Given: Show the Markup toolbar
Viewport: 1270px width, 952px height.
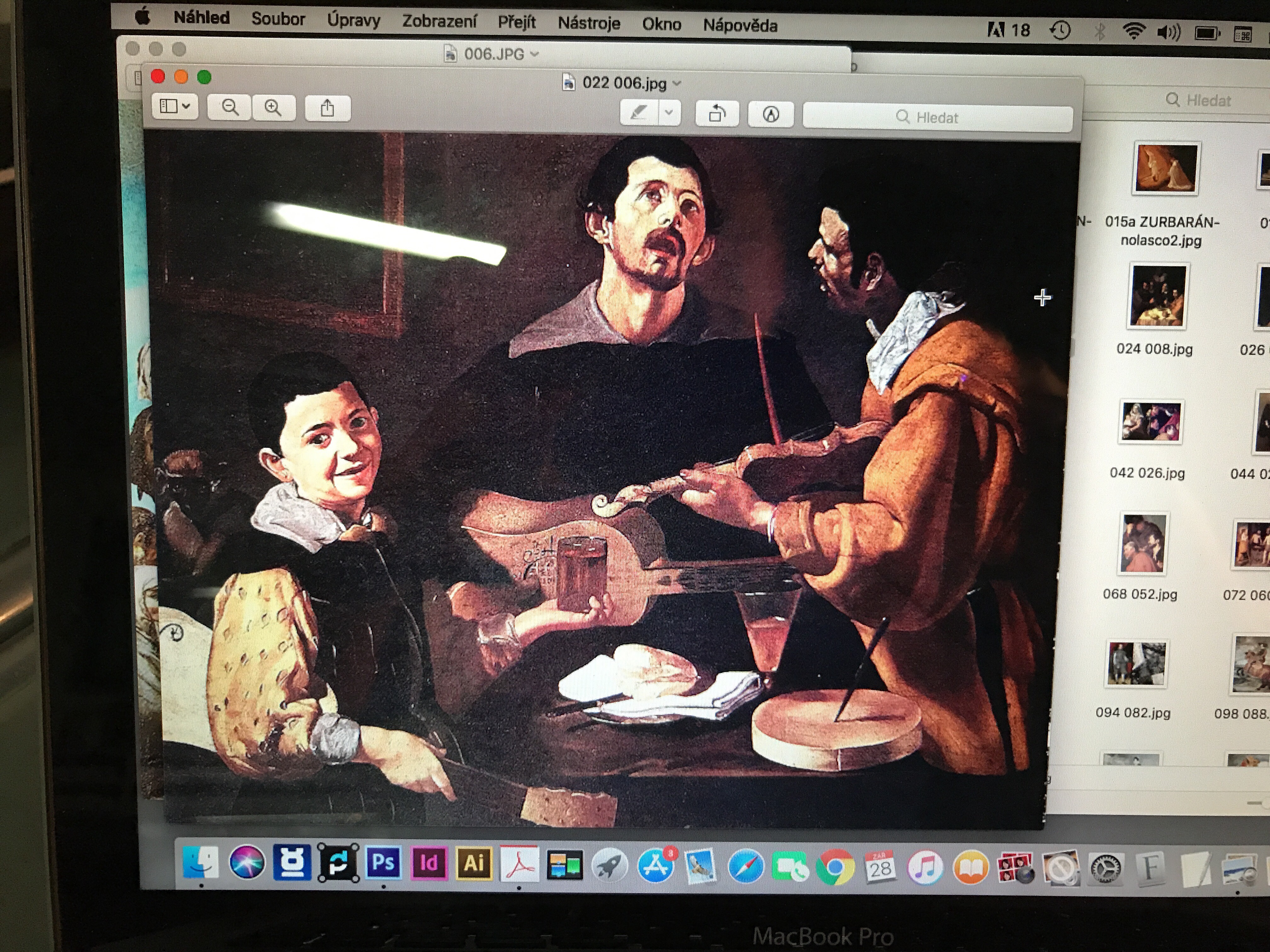Looking at the screenshot, I should pyautogui.click(x=771, y=114).
